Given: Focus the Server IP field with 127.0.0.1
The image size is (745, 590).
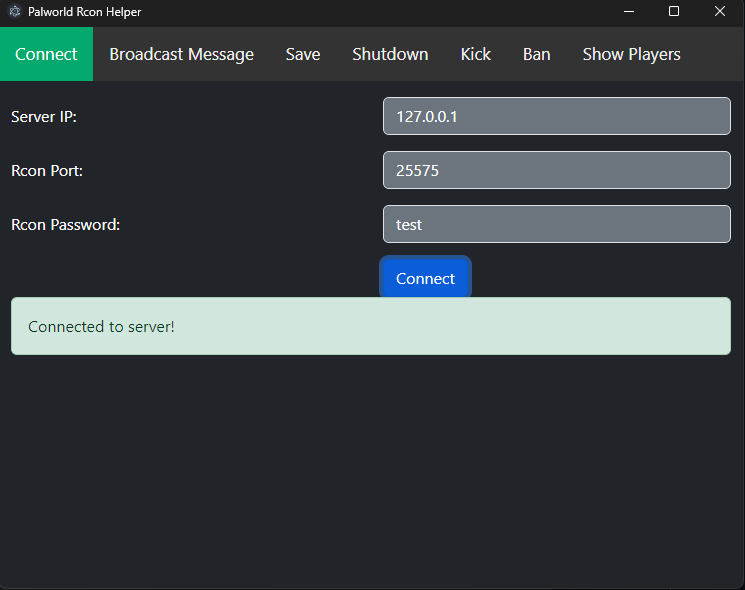Looking at the screenshot, I should coord(557,116).
